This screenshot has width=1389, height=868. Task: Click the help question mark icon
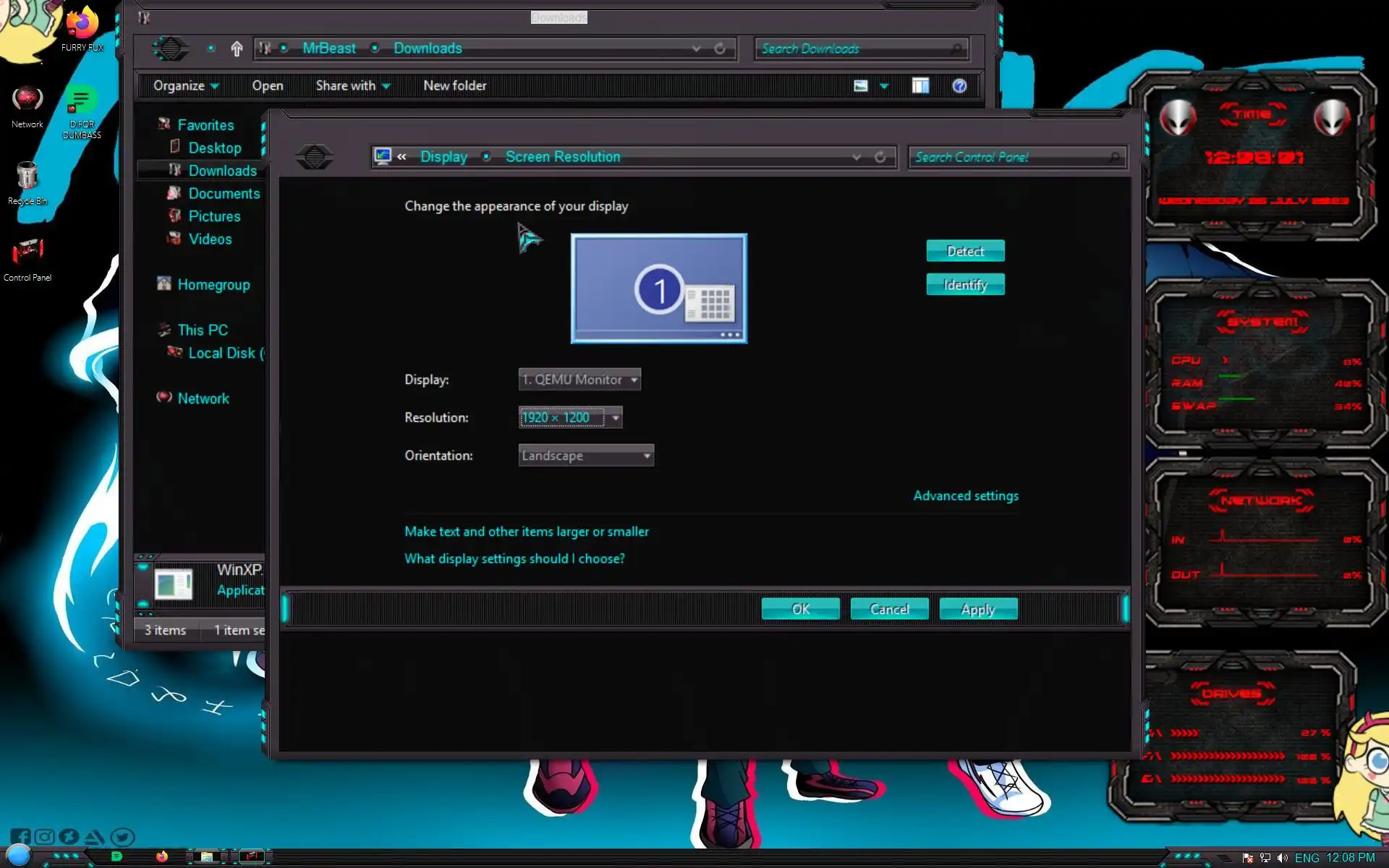[x=959, y=86]
